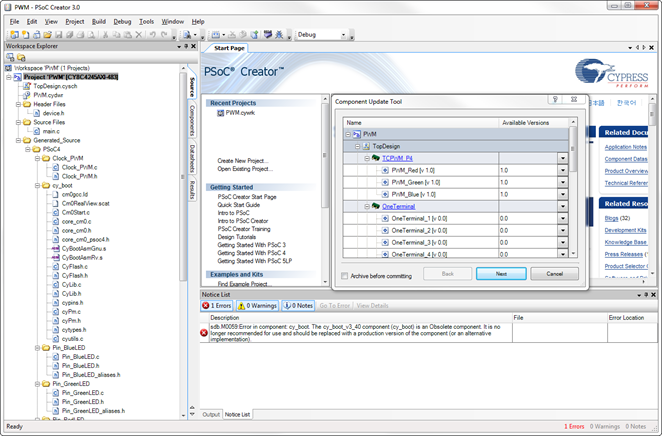Image resolution: width=662 pixels, height=436 pixels.
Task: Click the Cancel button in update tool
Action: (x=554, y=274)
